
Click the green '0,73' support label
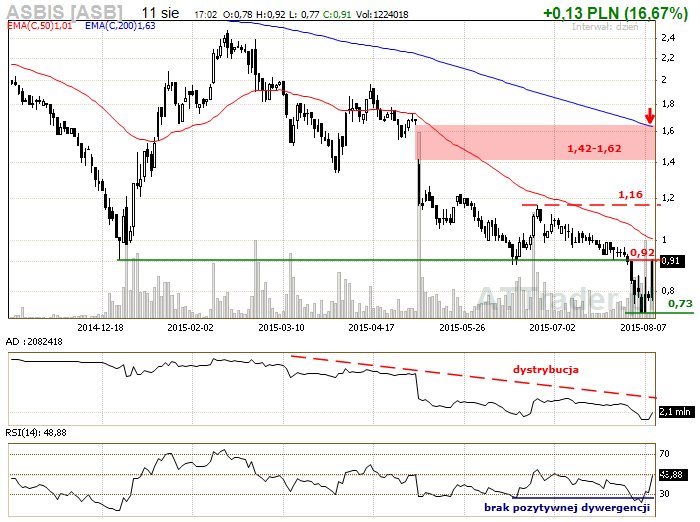coord(680,304)
